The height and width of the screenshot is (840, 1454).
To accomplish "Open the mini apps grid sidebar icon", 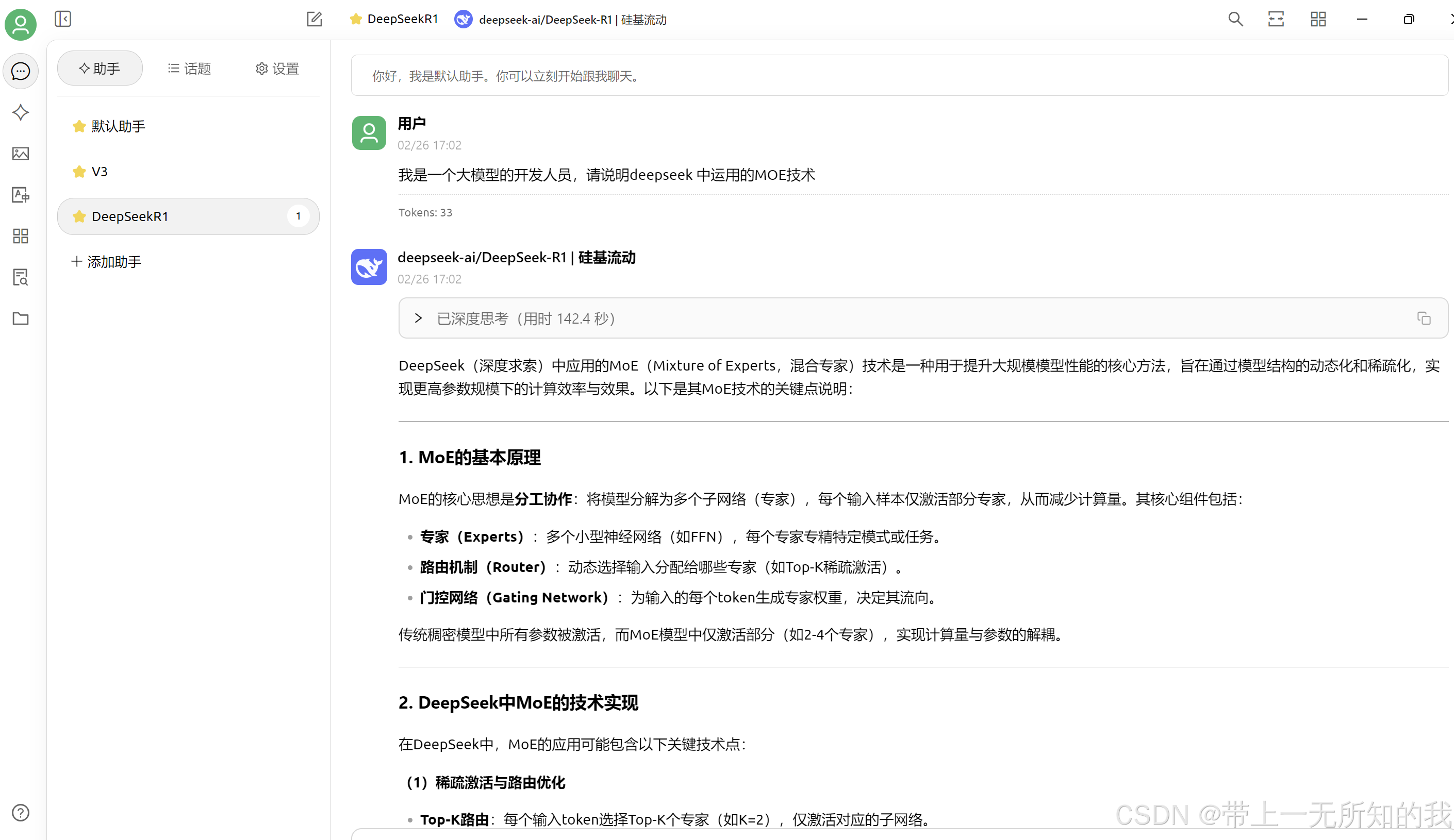I will (21, 237).
